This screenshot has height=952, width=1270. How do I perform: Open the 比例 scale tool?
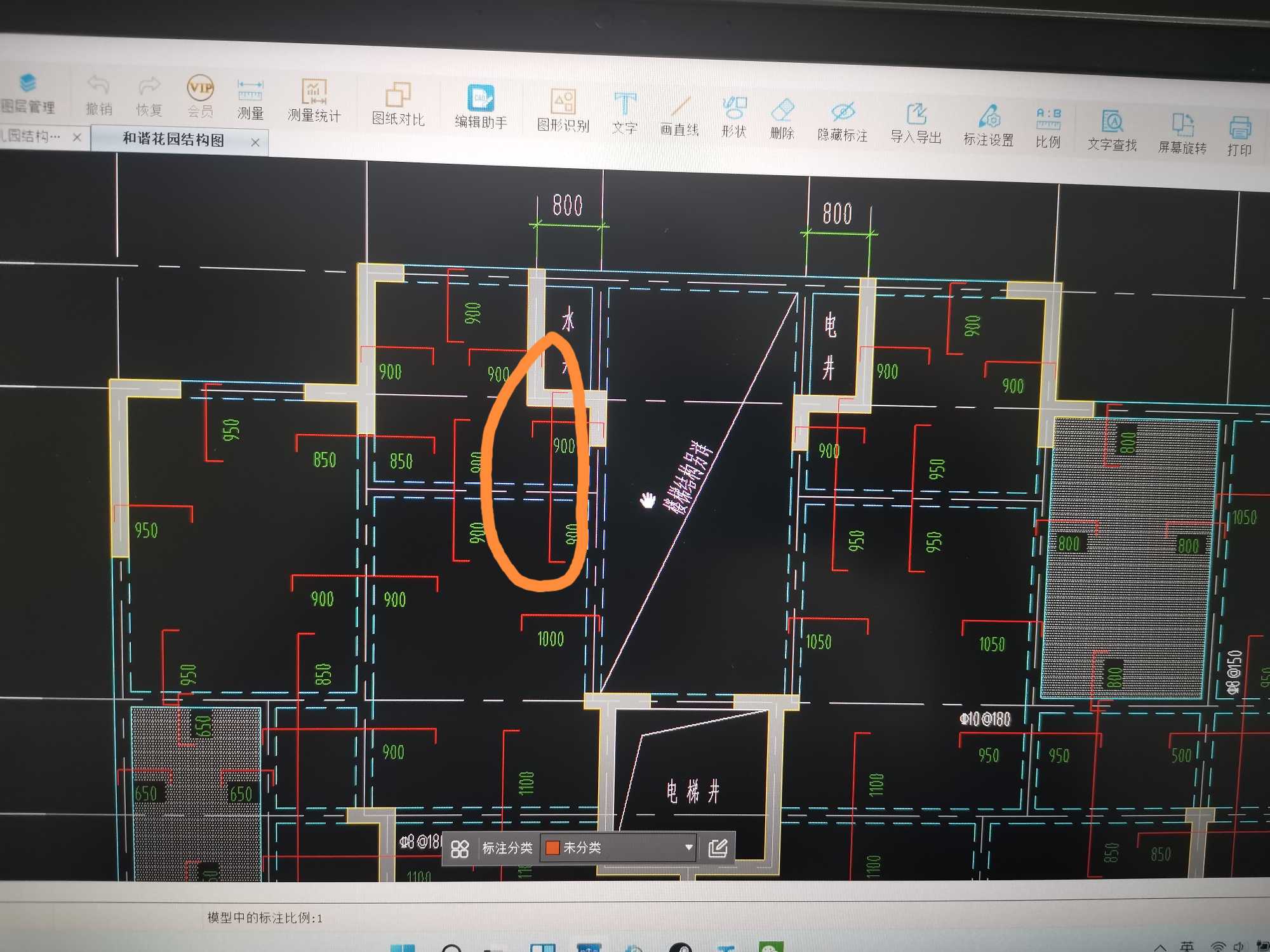(1048, 129)
